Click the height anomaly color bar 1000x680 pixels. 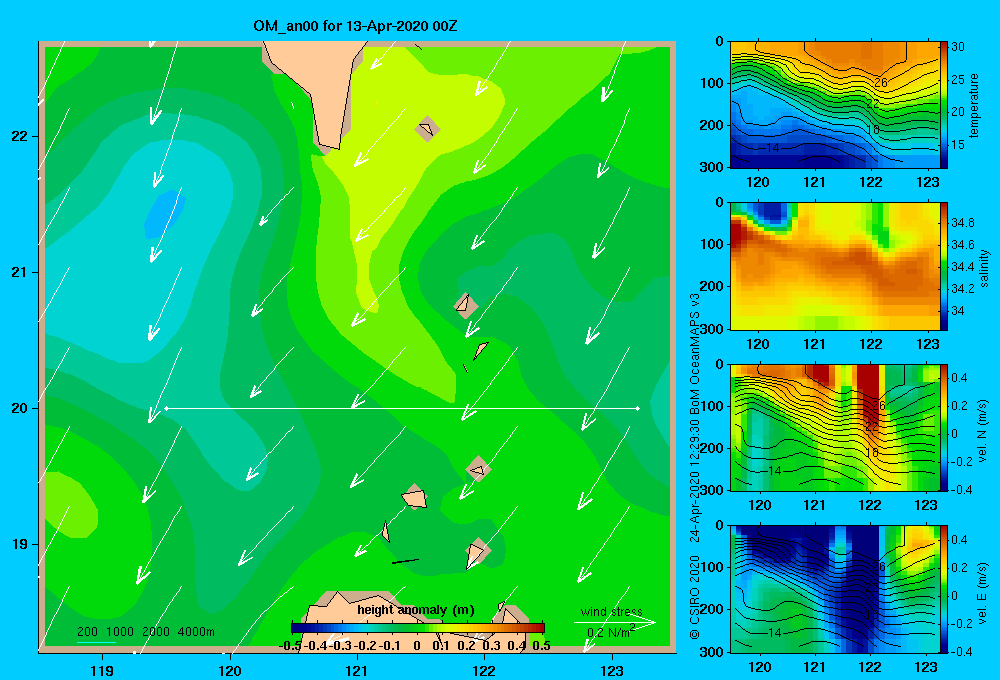418,628
